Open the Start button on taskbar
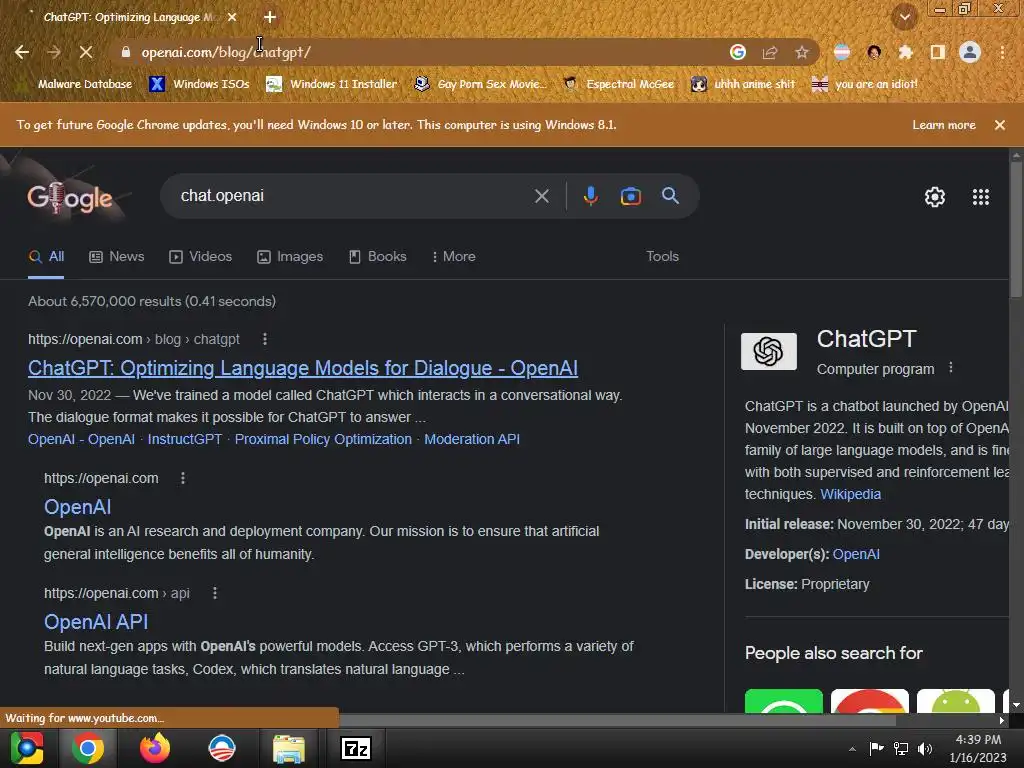The image size is (1024, 768). (x=27, y=748)
